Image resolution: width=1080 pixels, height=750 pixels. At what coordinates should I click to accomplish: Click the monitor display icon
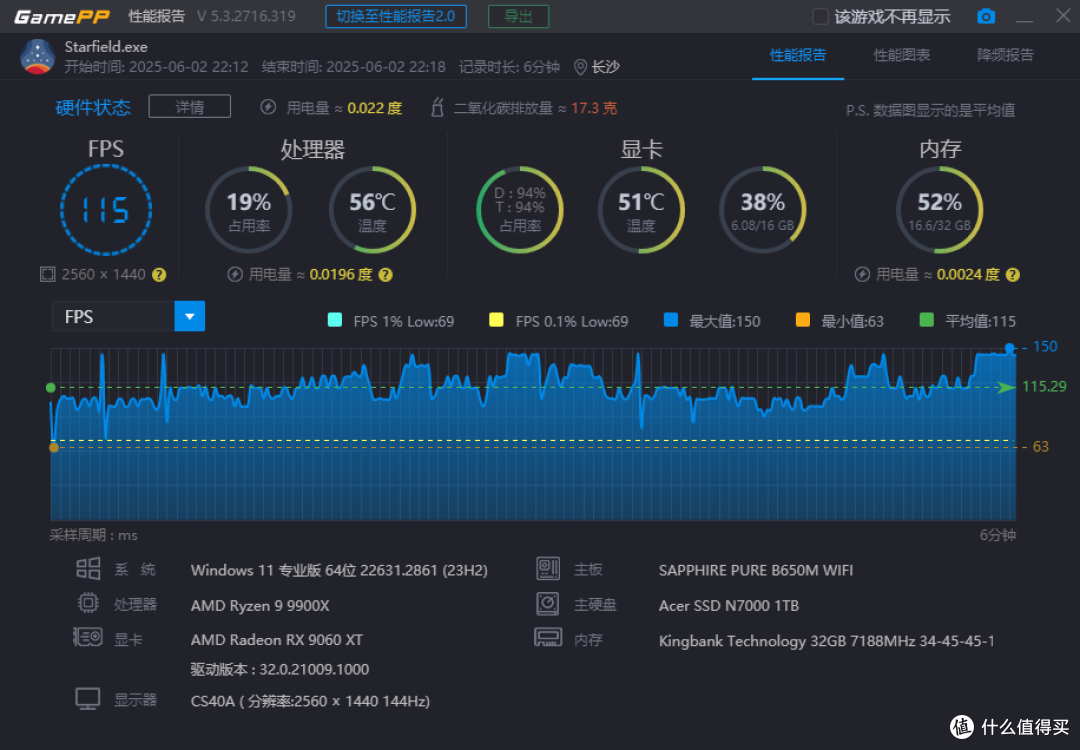88,699
